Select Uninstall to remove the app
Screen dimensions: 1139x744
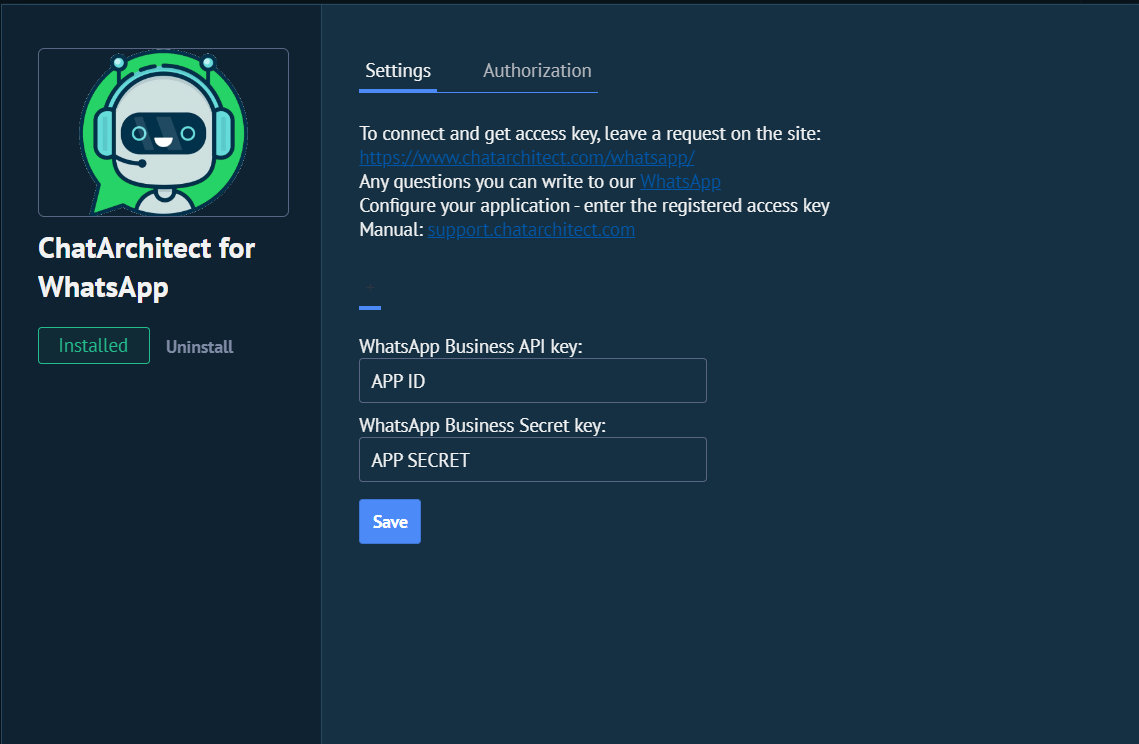pos(199,346)
